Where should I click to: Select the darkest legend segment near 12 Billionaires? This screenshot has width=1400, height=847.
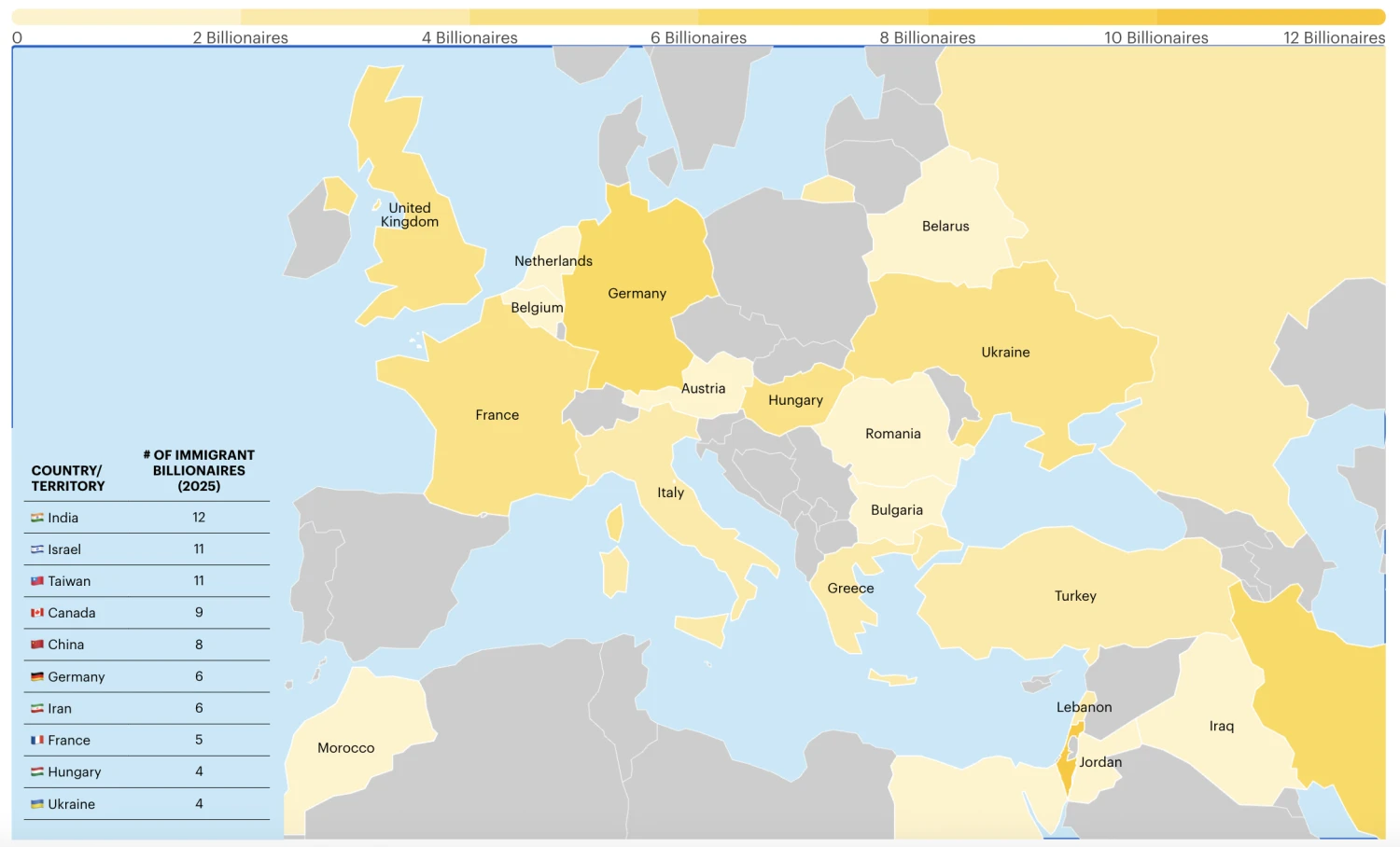(1271, 17)
